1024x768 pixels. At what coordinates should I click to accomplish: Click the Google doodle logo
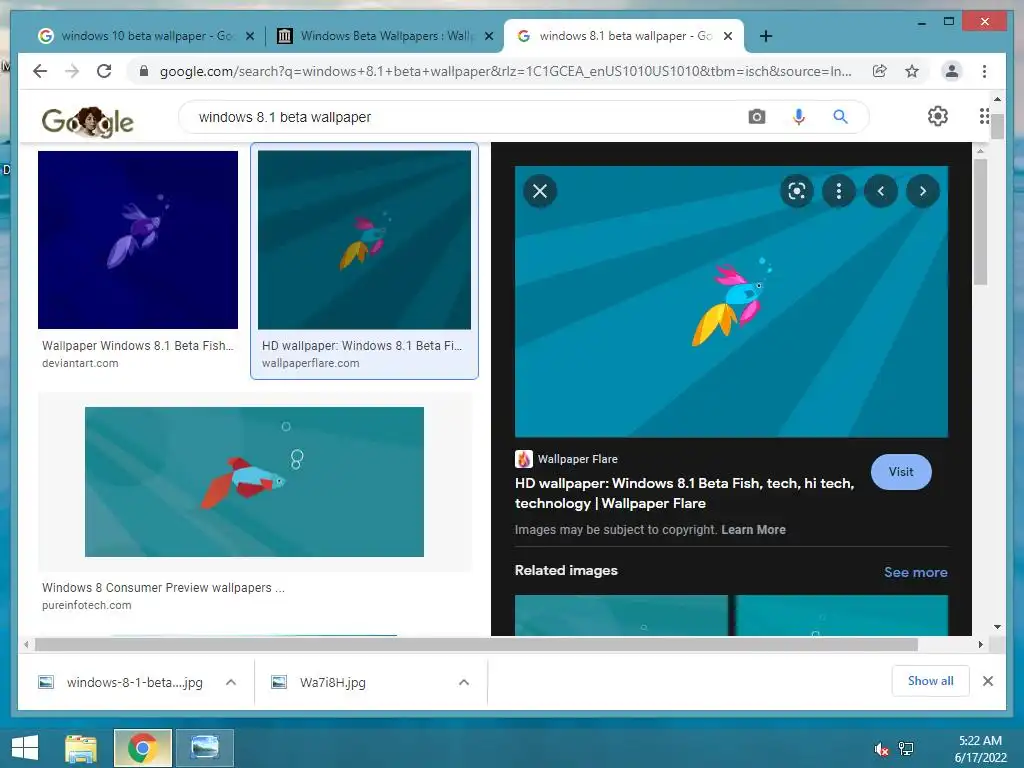pyautogui.click(x=88, y=121)
